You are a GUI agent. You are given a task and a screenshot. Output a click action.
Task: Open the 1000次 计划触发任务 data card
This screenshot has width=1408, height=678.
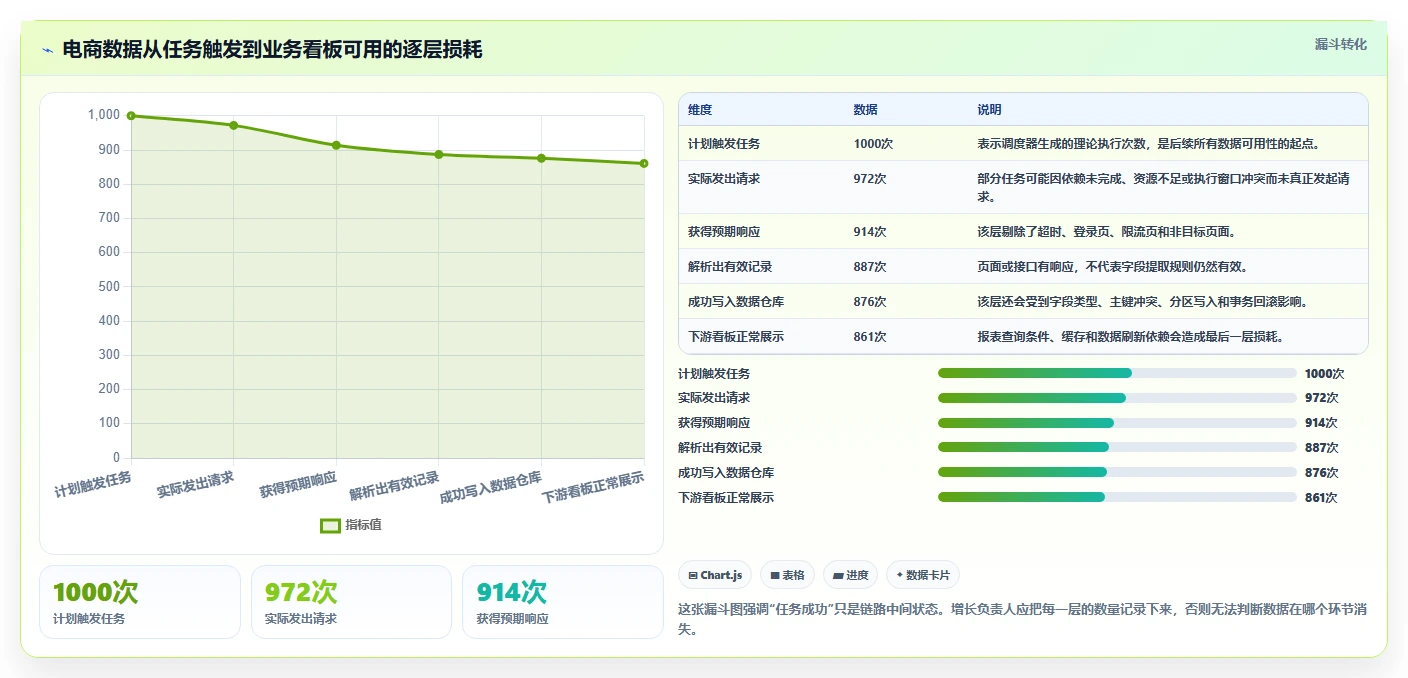point(140,602)
